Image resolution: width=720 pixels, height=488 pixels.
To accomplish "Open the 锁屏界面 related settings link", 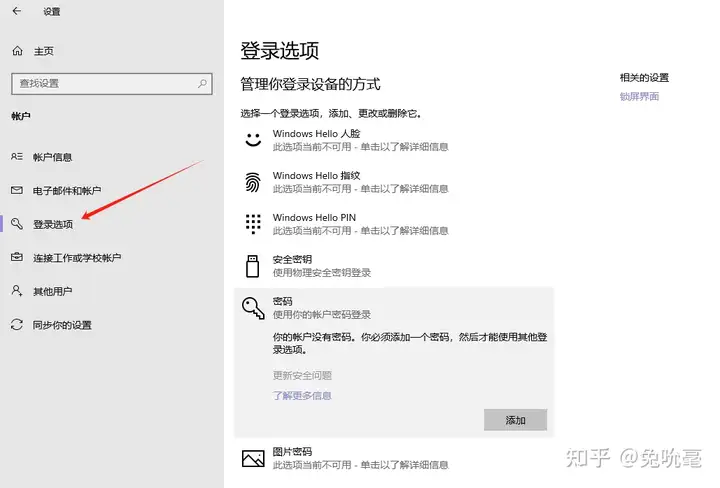I will 639,97.
